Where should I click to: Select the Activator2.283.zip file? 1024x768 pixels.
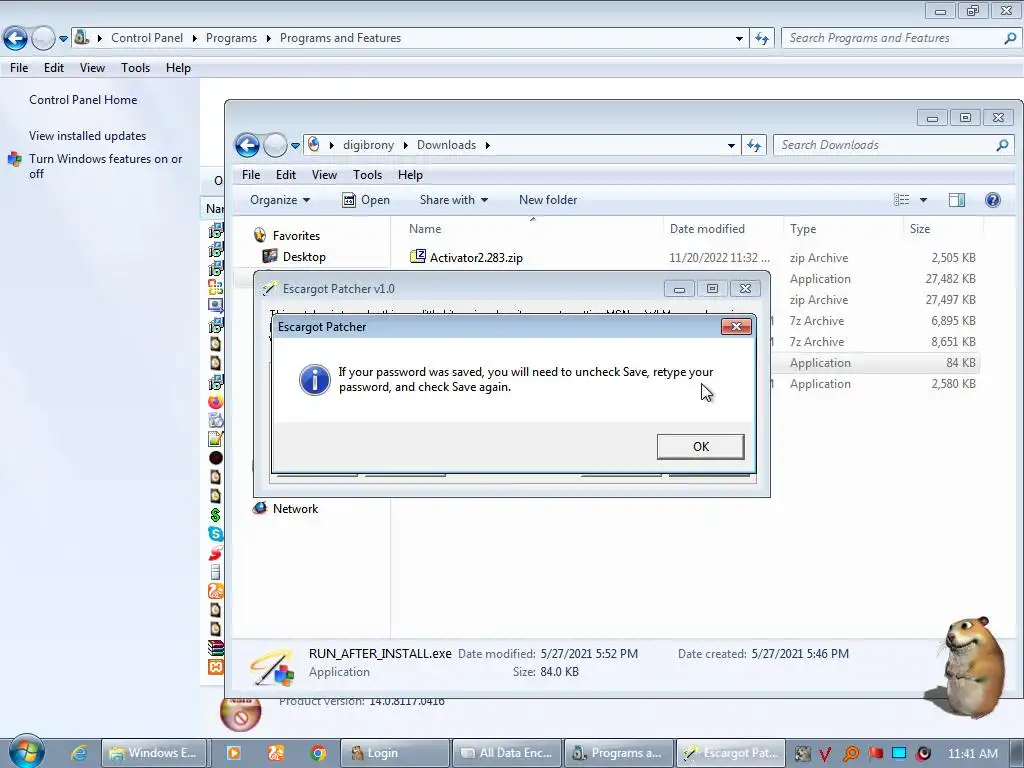(x=476, y=257)
